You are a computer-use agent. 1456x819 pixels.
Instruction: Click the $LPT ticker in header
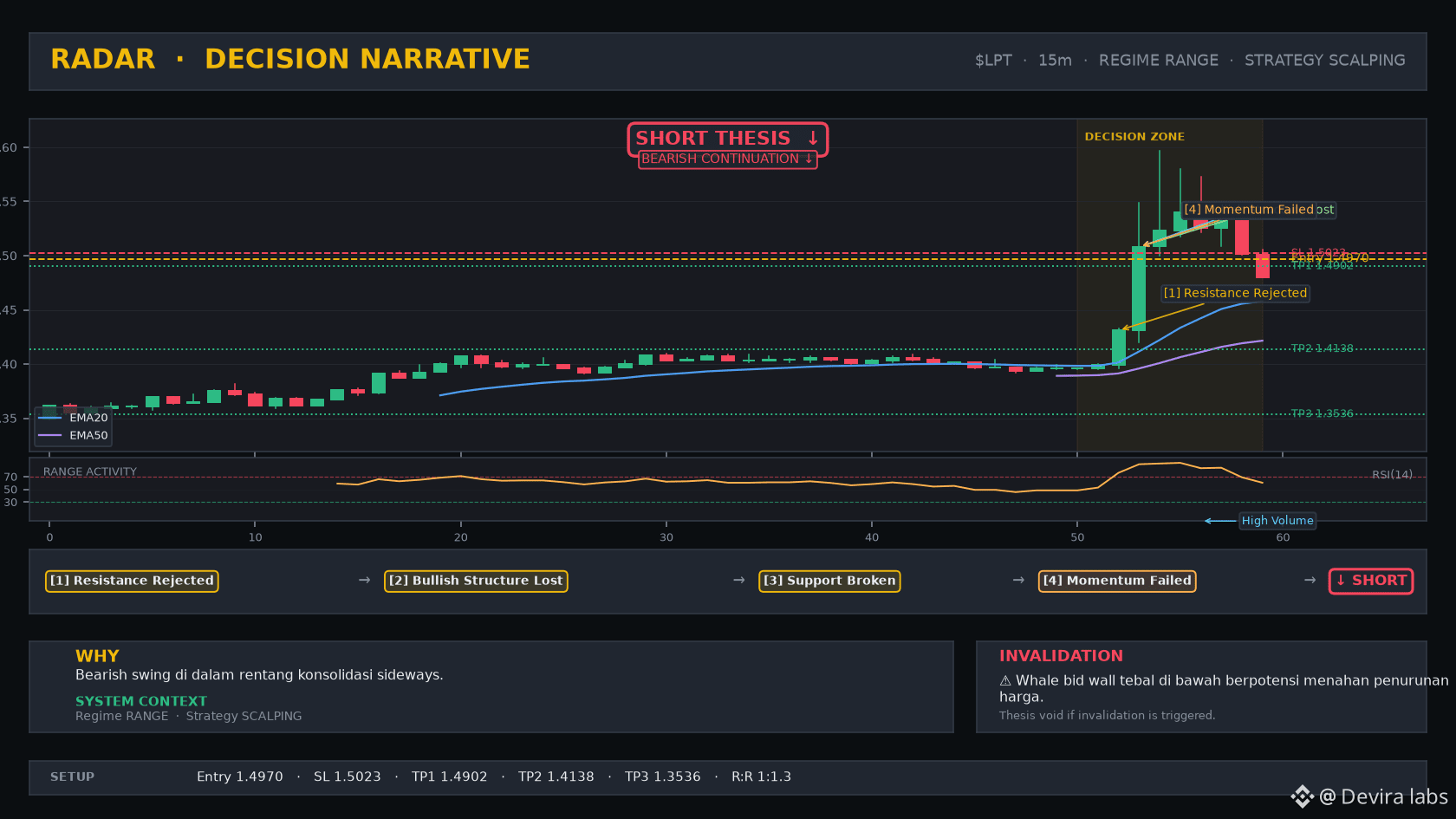coord(993,60)
